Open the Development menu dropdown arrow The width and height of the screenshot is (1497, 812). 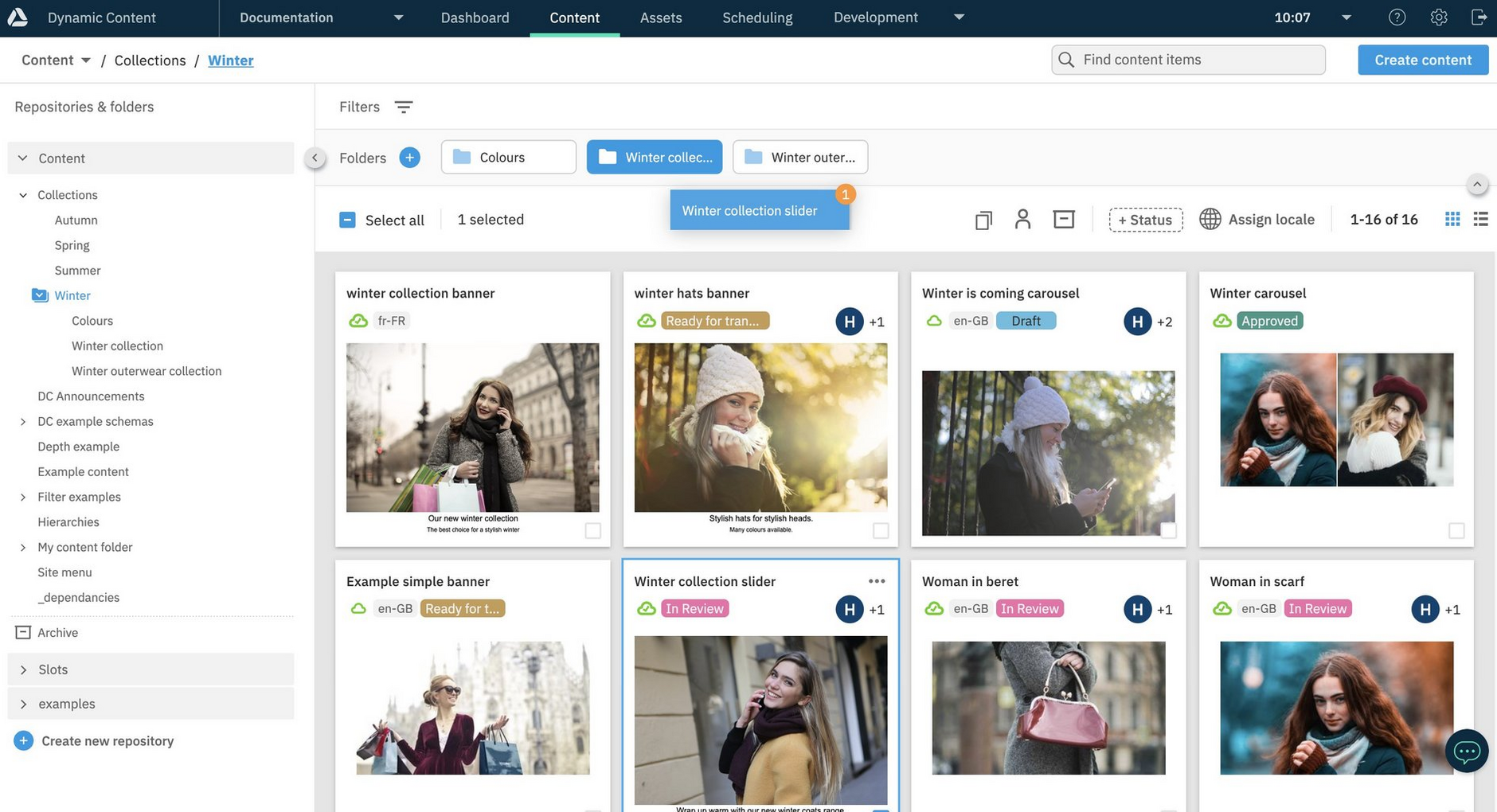click(x=960, y=17)
